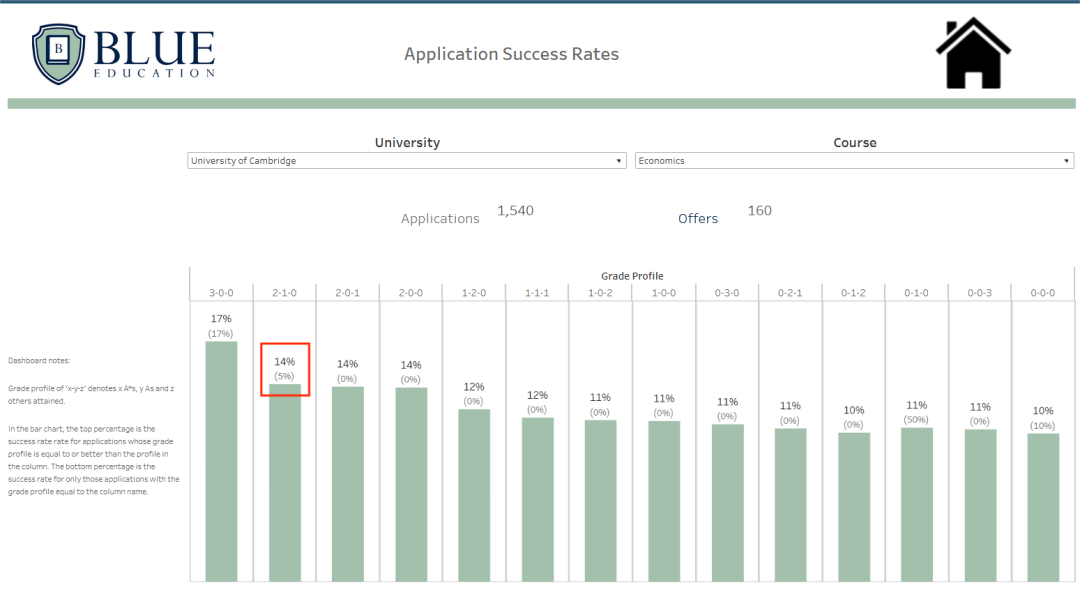
Task: Open the University dropdown
Action: [406, 161]
